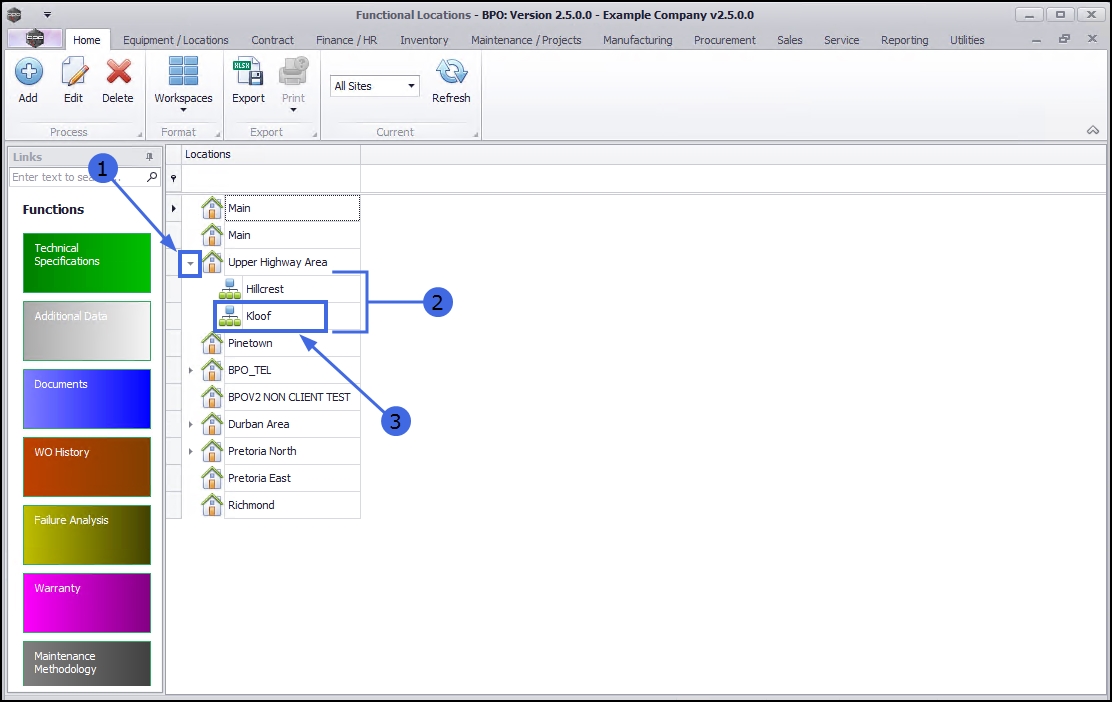Expand the Durban Area tree node
Image resolution: width=1112 pixels, height=702 pixels.
(x=190, y=424)
